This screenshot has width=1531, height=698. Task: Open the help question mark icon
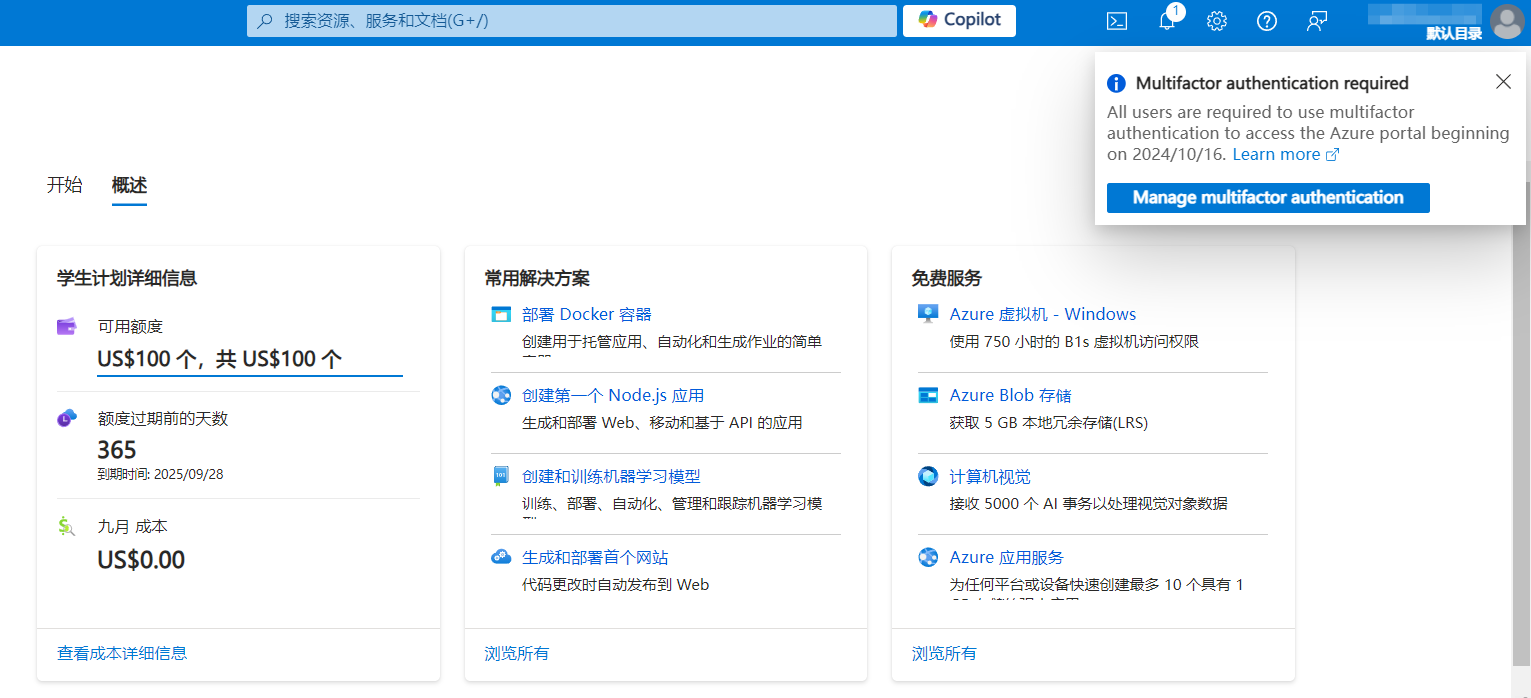pyautogui.click(x=1267, y=21)
